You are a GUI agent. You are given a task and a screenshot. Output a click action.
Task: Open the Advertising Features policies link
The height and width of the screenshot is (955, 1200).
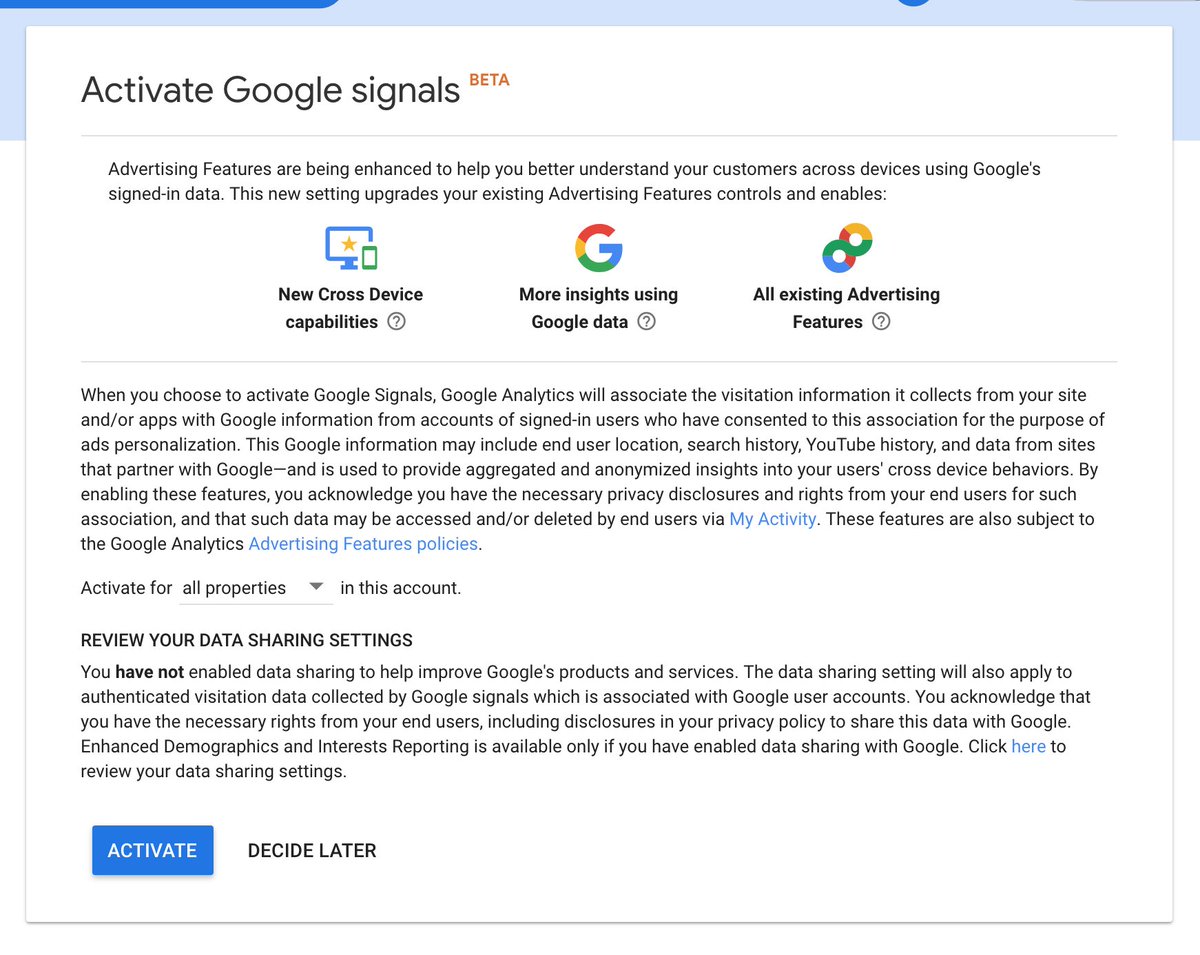pyautogui.click(x=363, y=543)
